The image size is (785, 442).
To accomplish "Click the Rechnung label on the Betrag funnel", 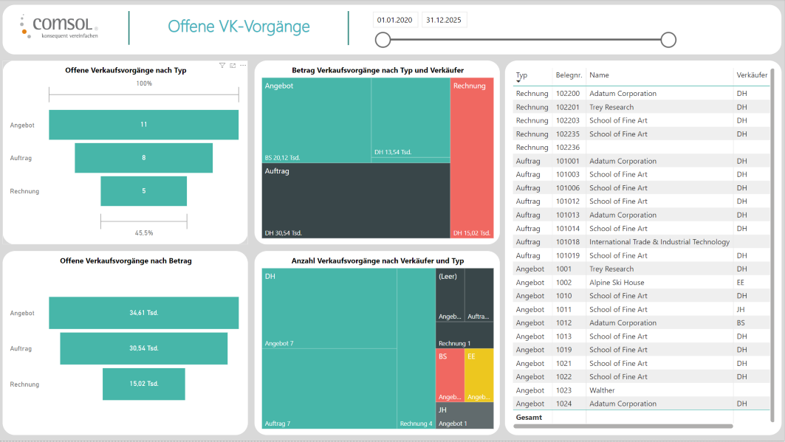I will coord(24,384).
